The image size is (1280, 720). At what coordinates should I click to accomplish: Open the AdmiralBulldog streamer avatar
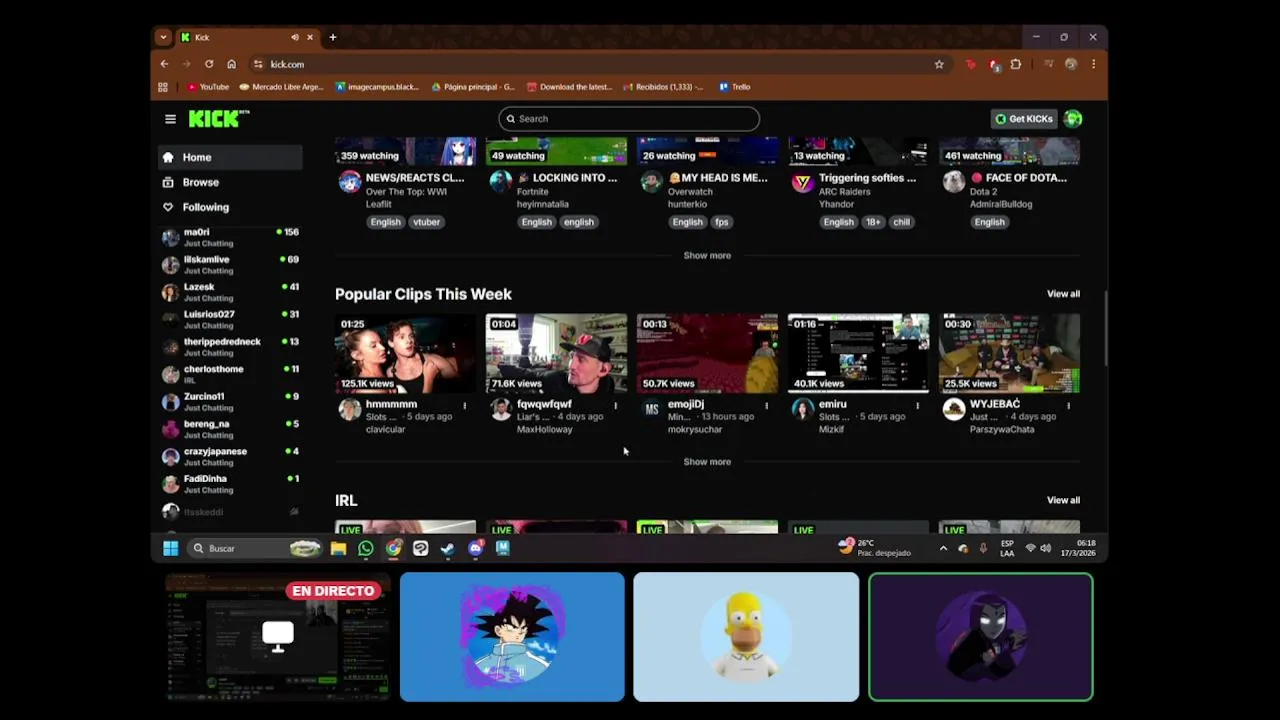(953, 181)
